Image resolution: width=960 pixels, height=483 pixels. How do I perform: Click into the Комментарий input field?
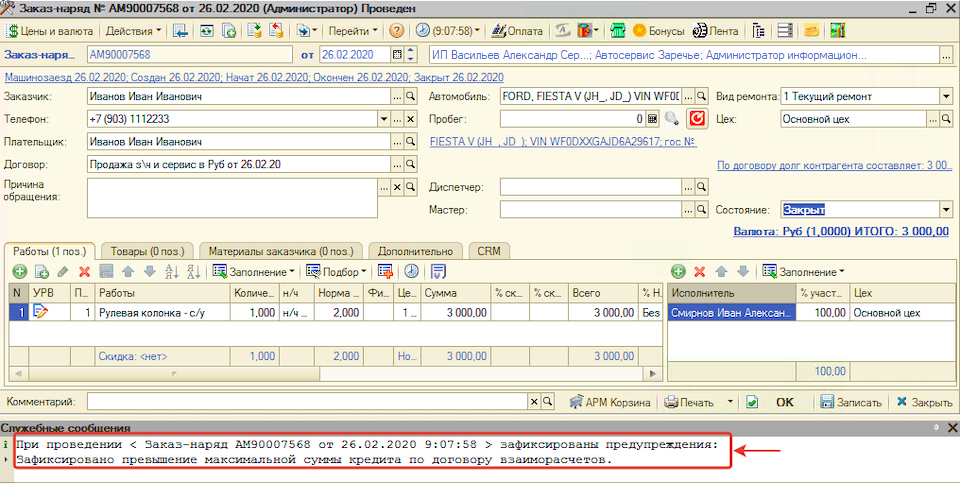coord(306,402)
